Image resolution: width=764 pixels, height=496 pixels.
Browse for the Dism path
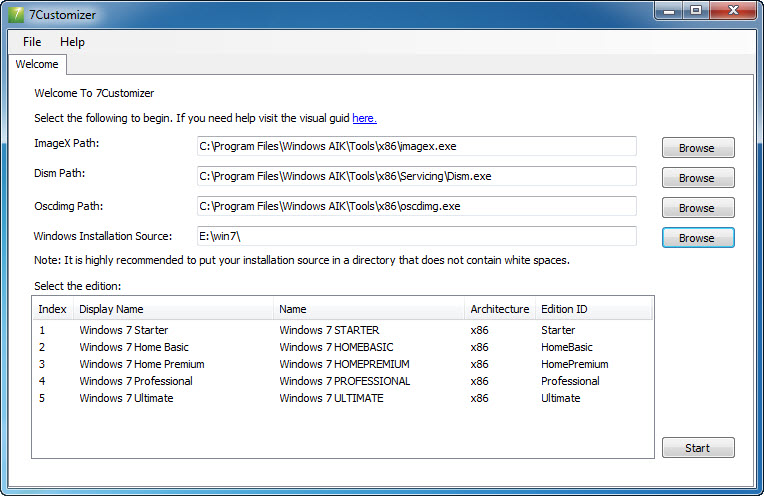point(698,178)
